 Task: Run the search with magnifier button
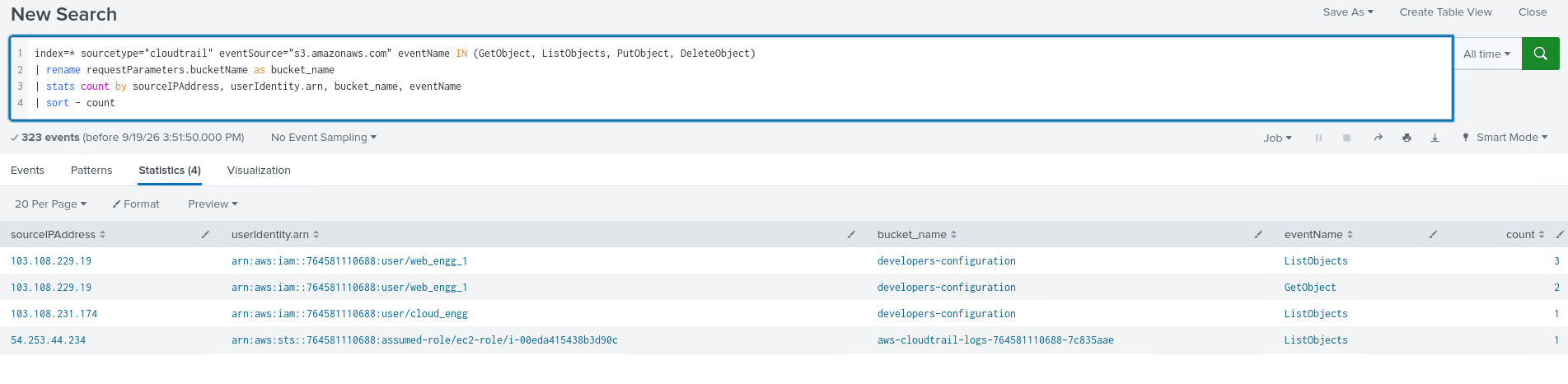point(1540,54)
